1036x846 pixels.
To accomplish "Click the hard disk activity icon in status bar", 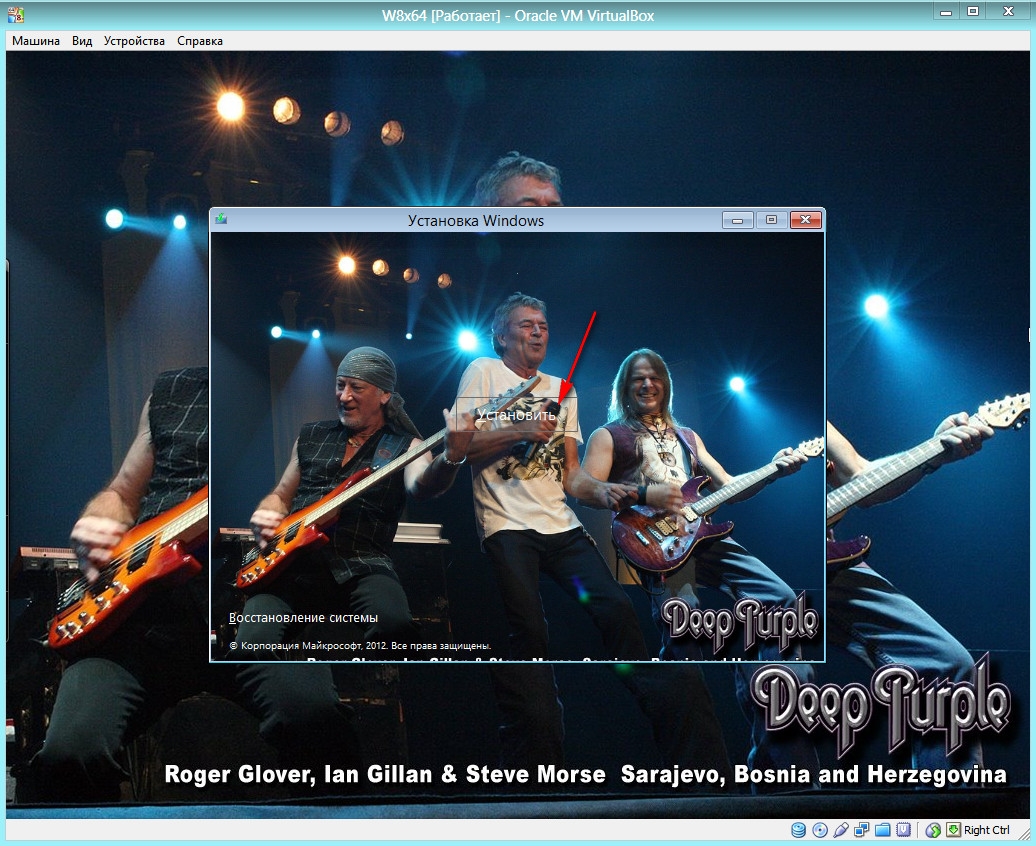I will click(798, 830).
